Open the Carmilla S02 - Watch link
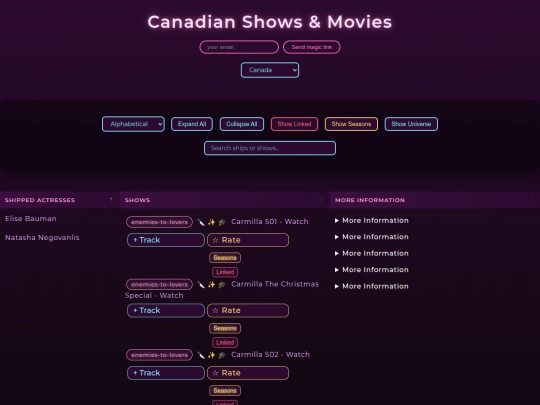Viewport: 540px width, 405px height. pos(270,354)
